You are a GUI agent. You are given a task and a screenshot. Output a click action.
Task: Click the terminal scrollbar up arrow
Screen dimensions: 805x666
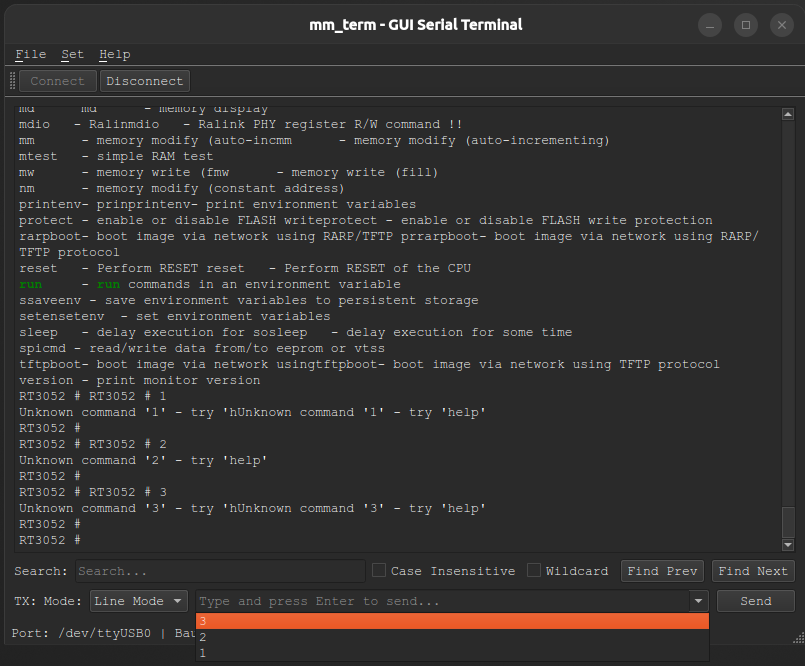pyautogui.click(x=788, y=114)
